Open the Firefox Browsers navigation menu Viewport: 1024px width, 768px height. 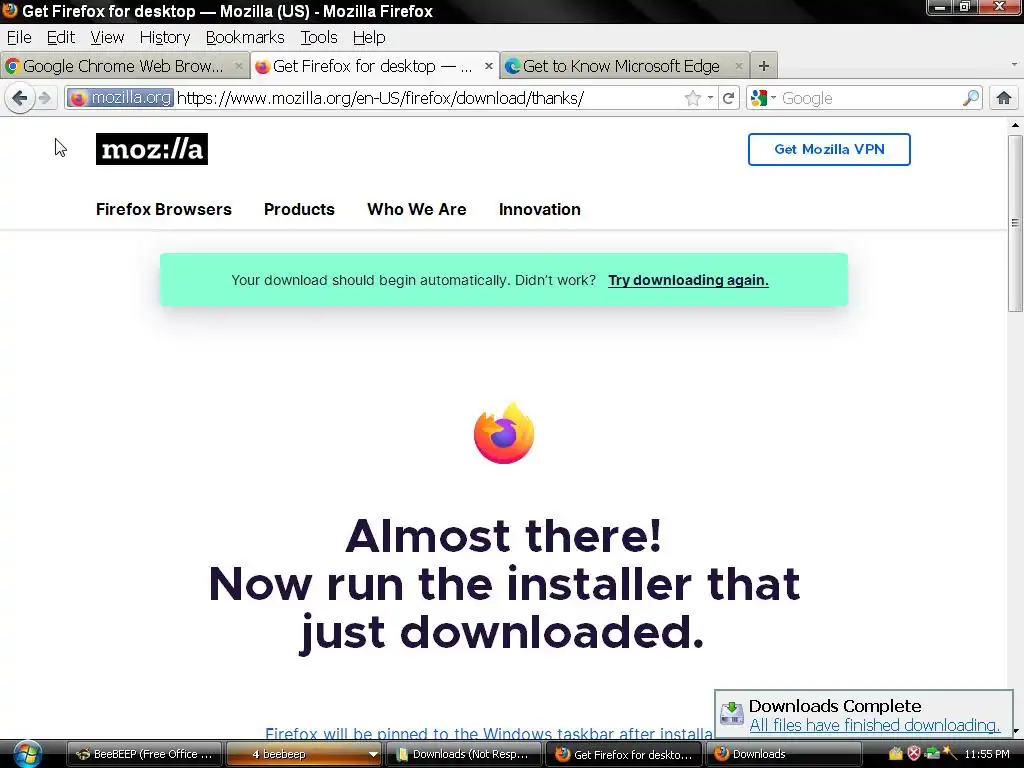[164, 209]
